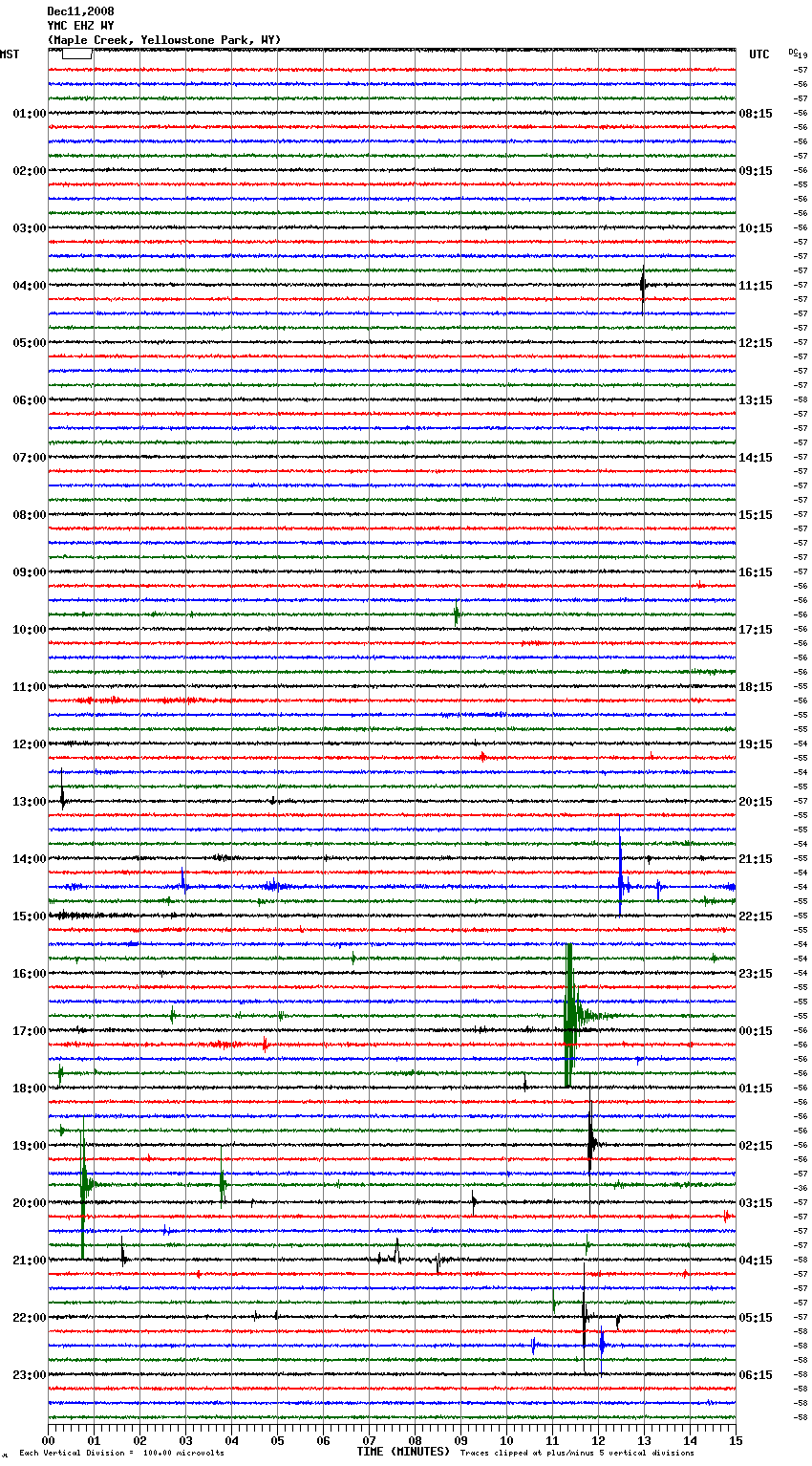Select the 17:00 MST time label
812x1466 pixels.
point(30,1031)
